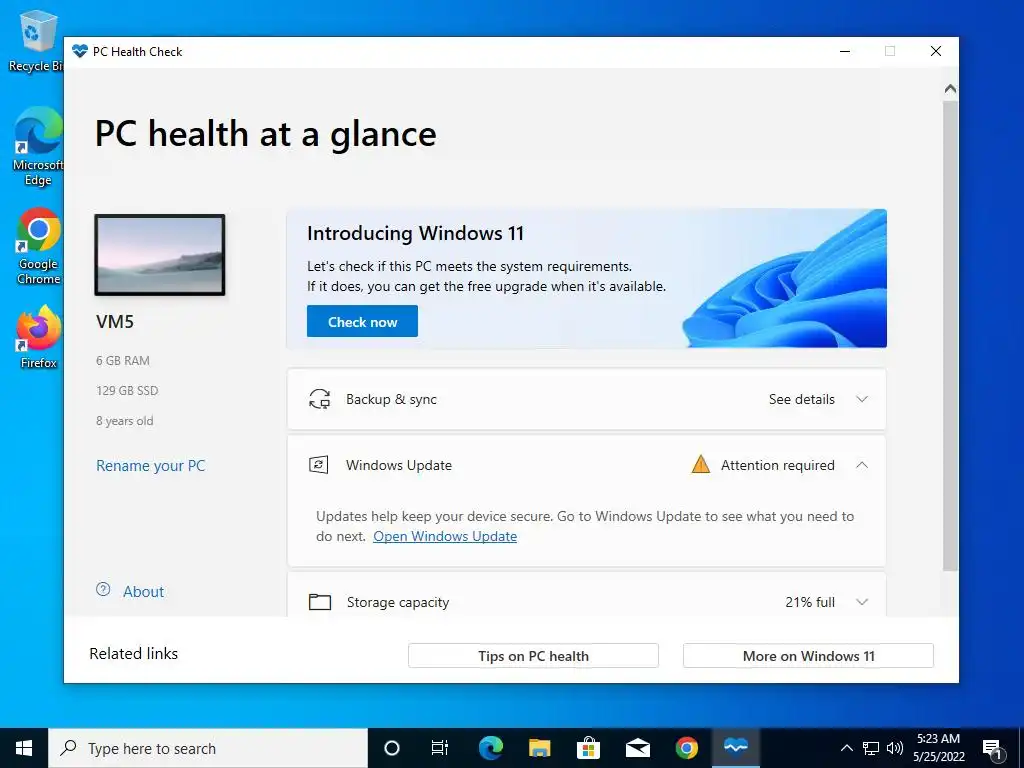Image resolution: width=1024 pixels, height=768 pixels.
Task: Open the Windows Start menu
Action: (24, 748)
